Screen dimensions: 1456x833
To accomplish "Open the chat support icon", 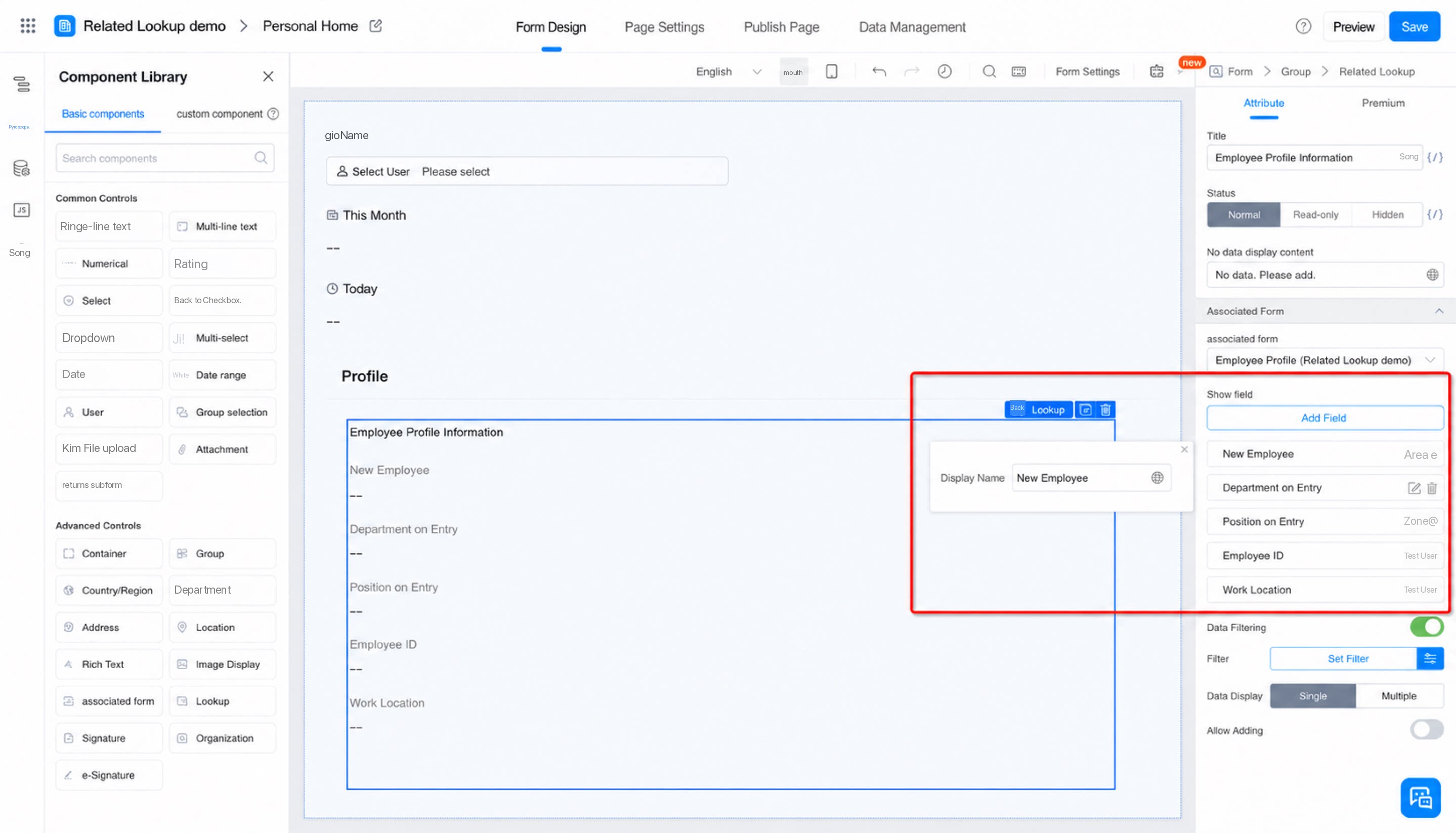I will [x=1421, y=798].
